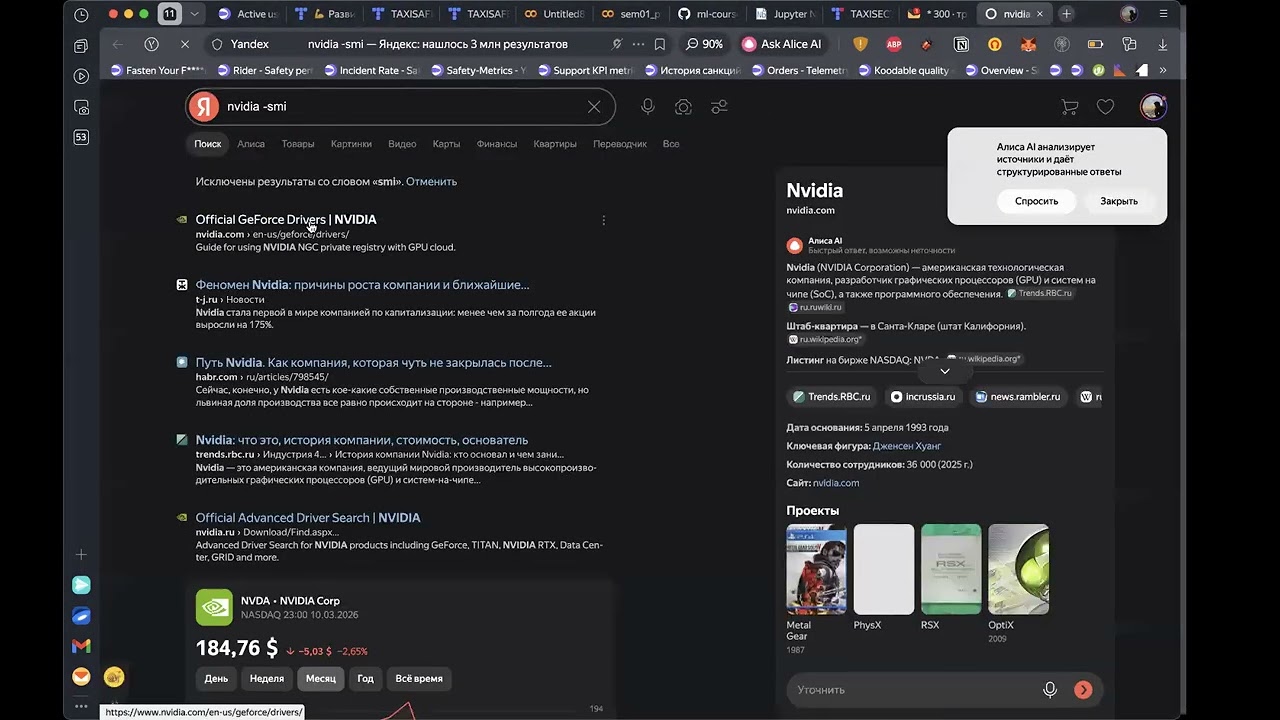
Task: Open new browser tab with plus
Action: point(1066,14)
